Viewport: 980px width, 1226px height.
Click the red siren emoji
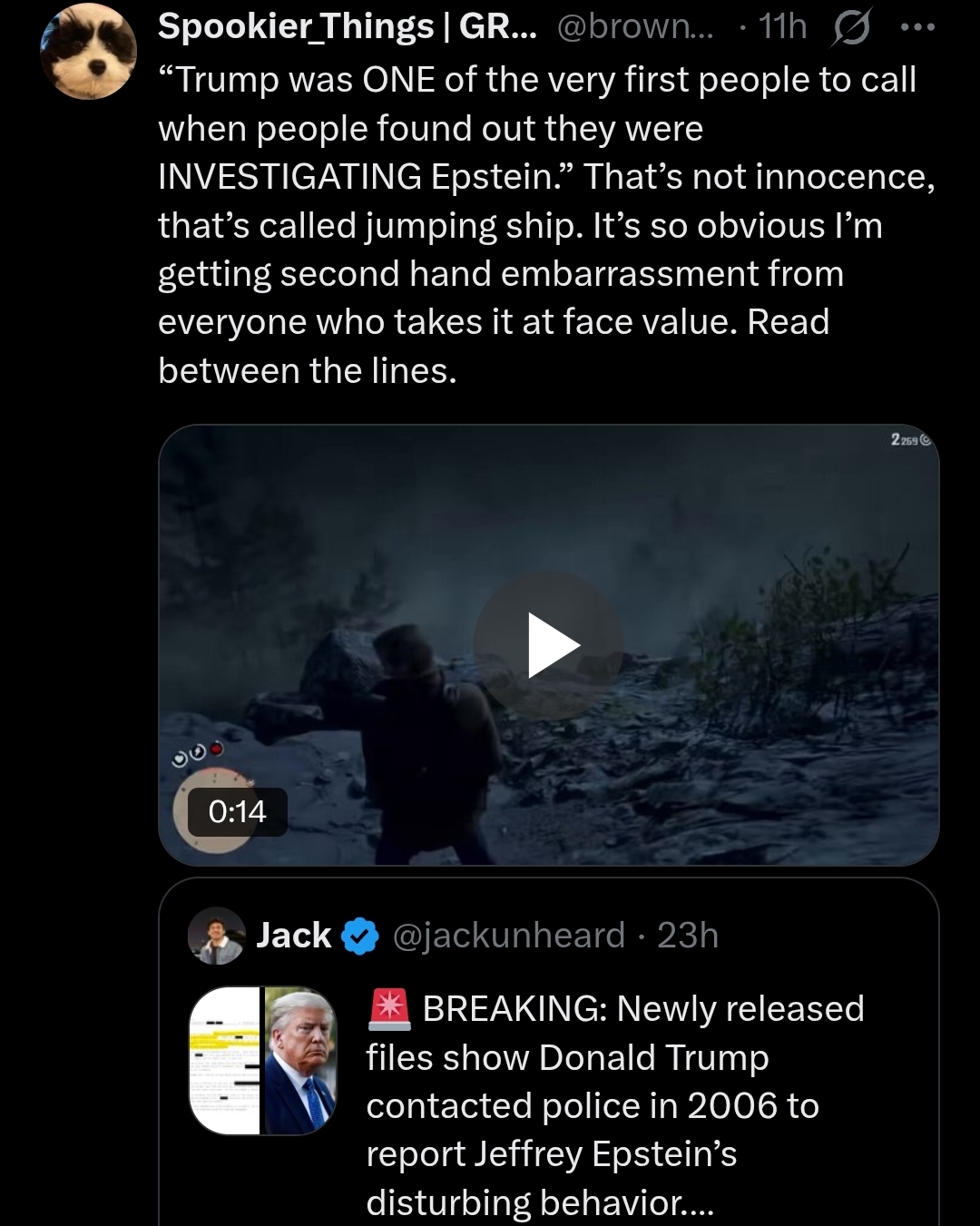click(389, 1009)
